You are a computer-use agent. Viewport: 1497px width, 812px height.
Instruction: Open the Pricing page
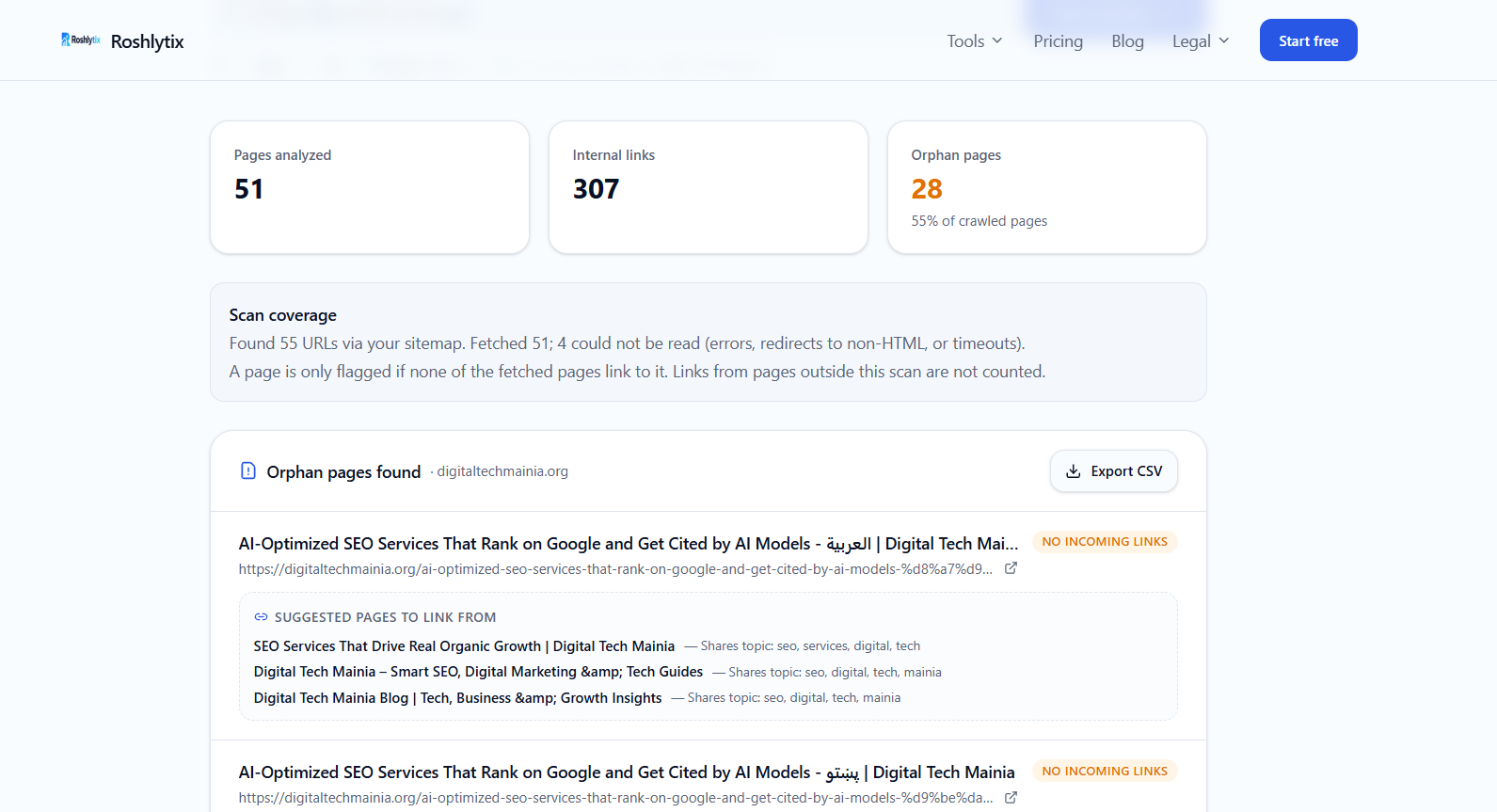point(1058,40)
